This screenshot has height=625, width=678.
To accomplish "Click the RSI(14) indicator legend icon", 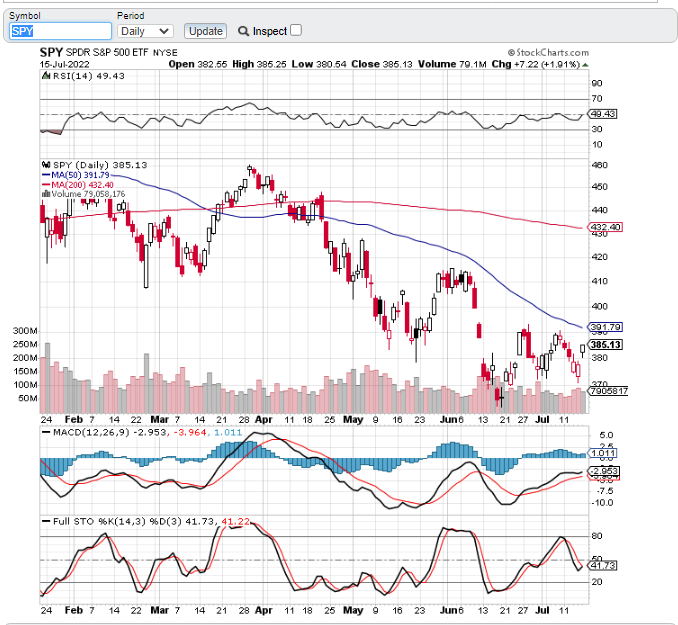I will click(46, 76).
